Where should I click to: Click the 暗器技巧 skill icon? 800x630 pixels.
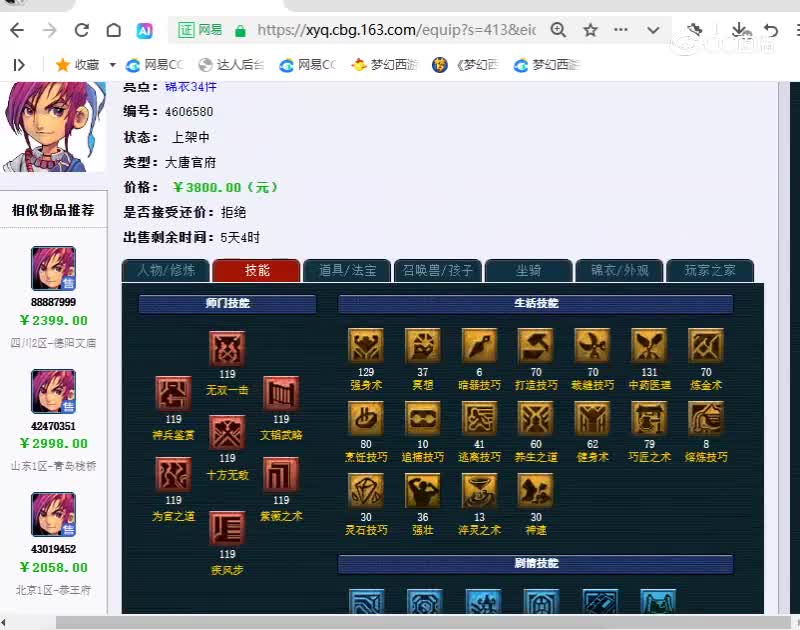479,345
